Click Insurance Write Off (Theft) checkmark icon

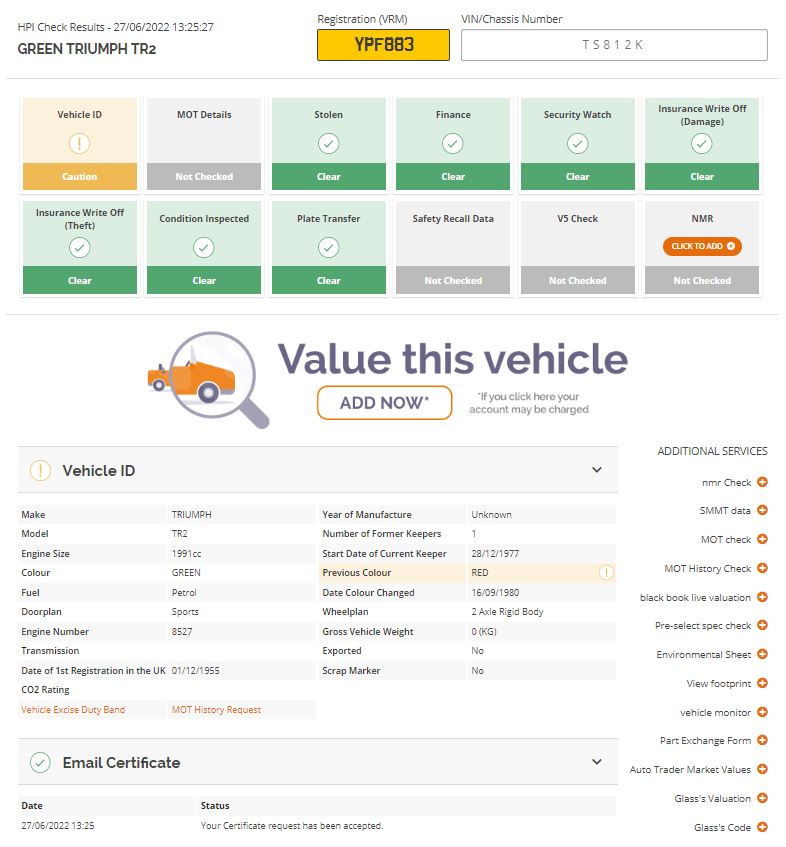79,247
